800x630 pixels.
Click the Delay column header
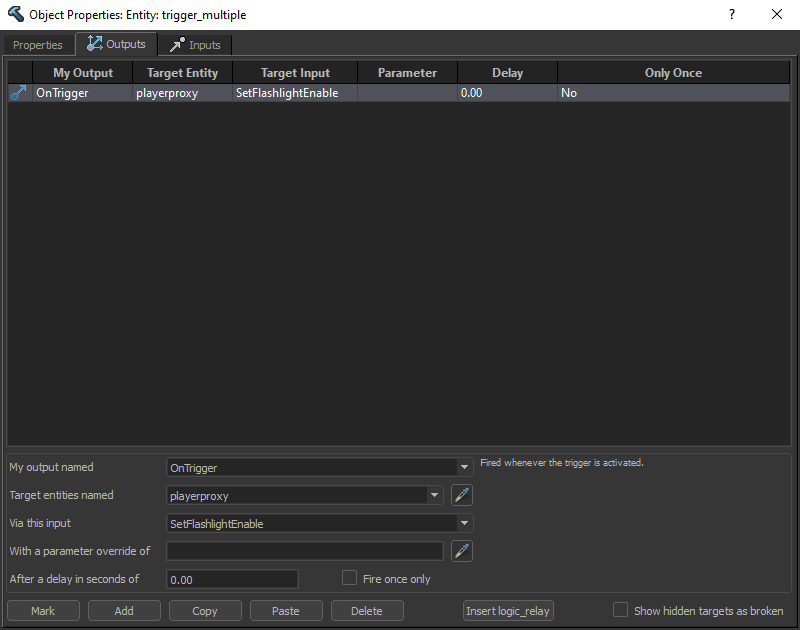click(x=508, y=72)
